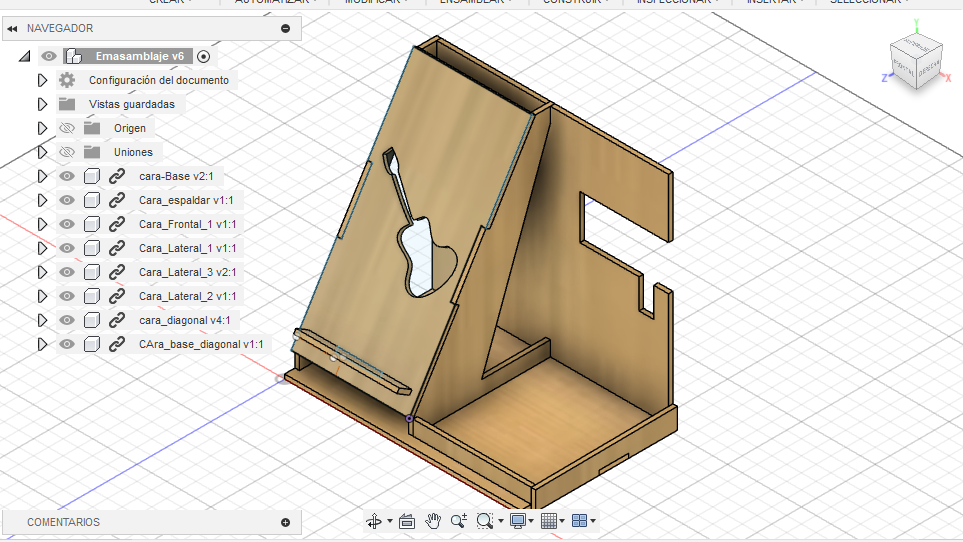Image resolution: width=963 pixels, height=542 pixels.
Task: Open the Zoom Window dropdown arrow
Action: click(501, 521)
